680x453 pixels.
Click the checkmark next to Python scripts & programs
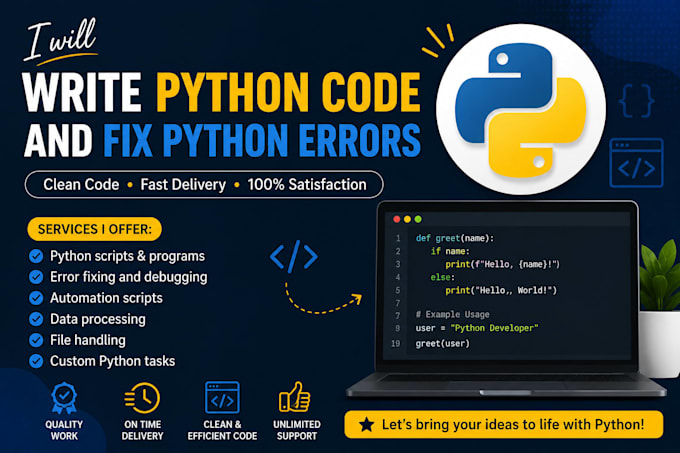point(36,256)
